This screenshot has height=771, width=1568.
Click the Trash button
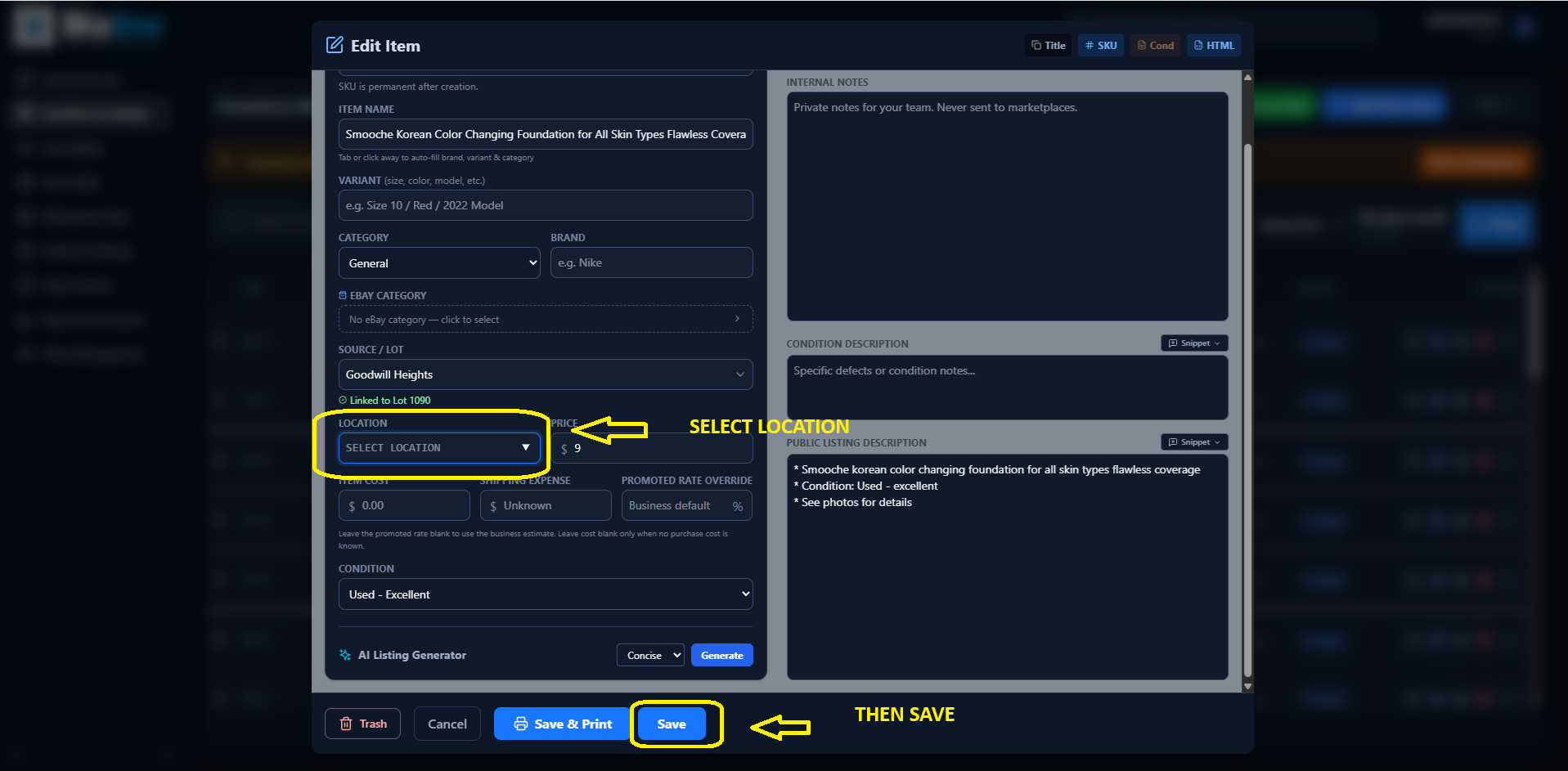point(362,724)
